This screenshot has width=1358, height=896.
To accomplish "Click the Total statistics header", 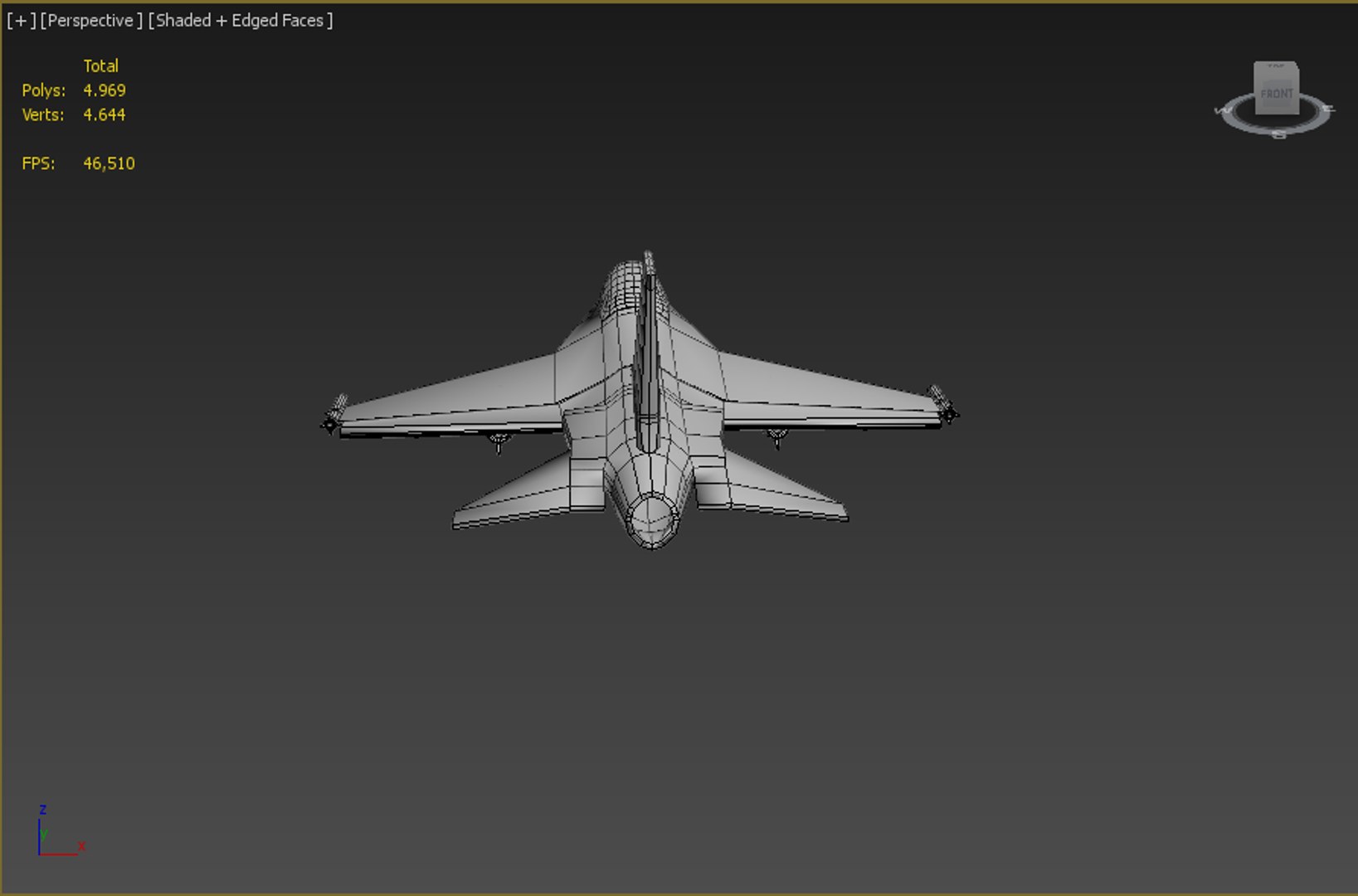I will click(x=101, y=66).
